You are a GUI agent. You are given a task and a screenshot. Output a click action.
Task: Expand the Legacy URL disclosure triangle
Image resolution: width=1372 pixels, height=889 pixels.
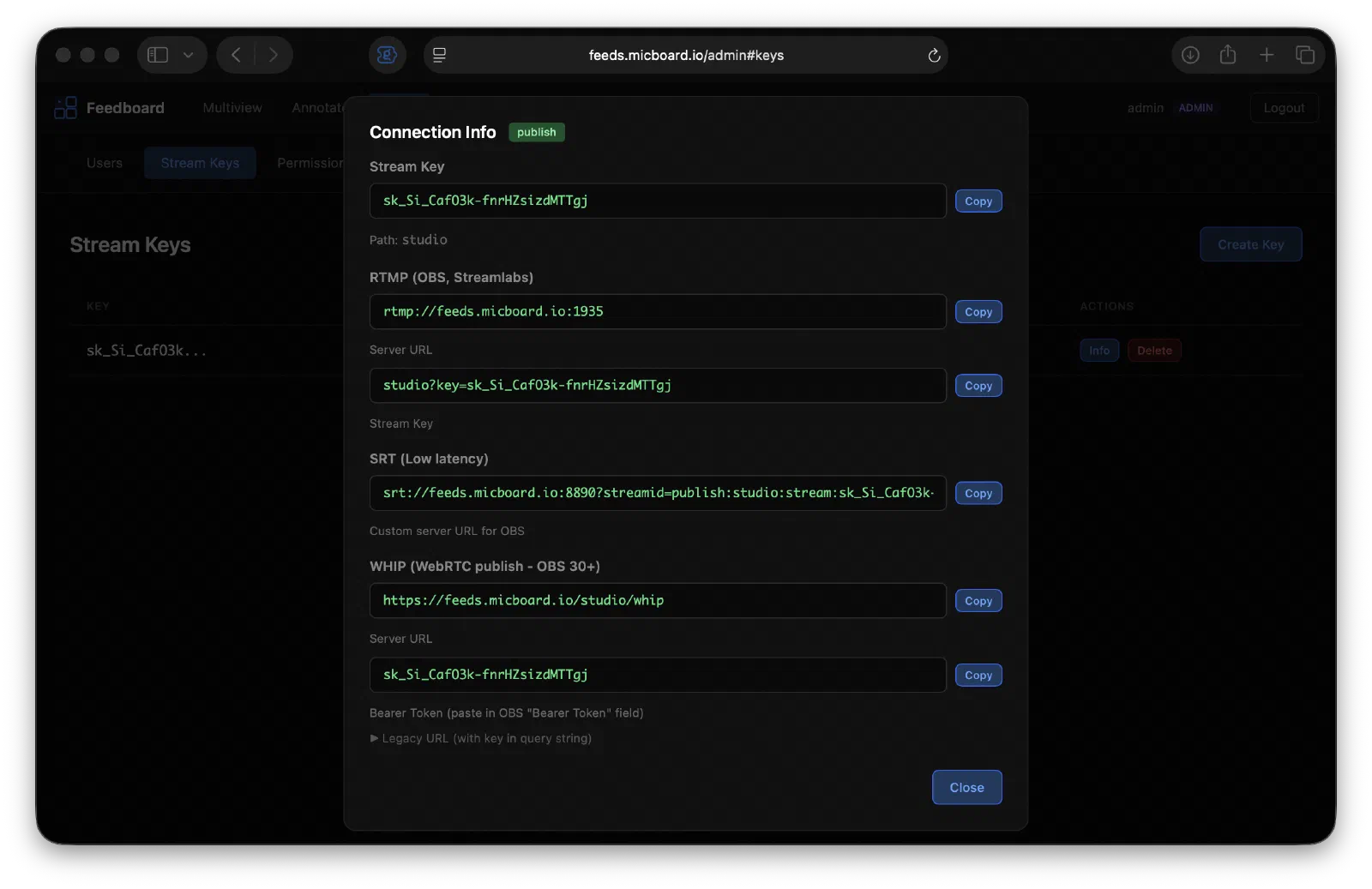(374, 738)
